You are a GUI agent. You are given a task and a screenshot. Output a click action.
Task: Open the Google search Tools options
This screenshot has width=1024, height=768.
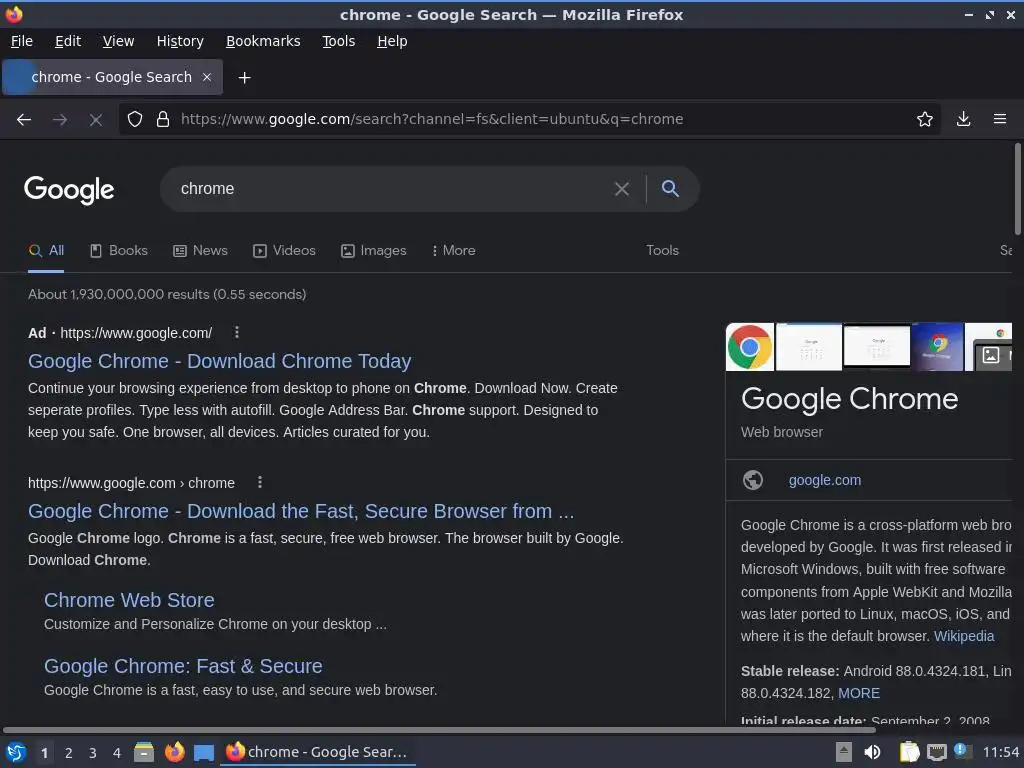click(662, 251)
